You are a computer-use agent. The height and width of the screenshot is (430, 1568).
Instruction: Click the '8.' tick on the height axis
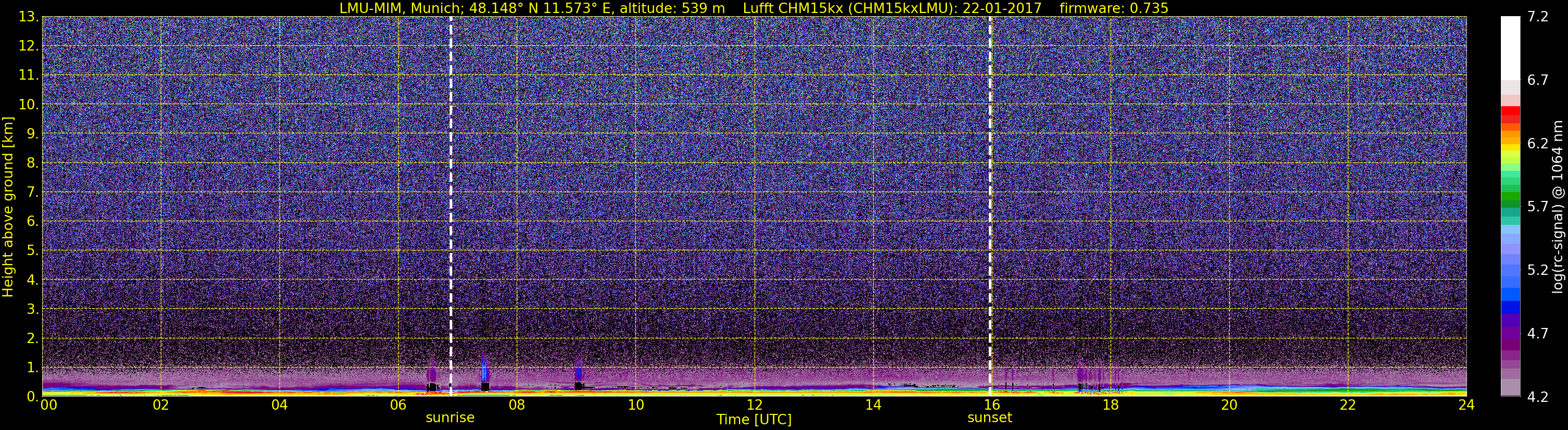click(33, 163)
